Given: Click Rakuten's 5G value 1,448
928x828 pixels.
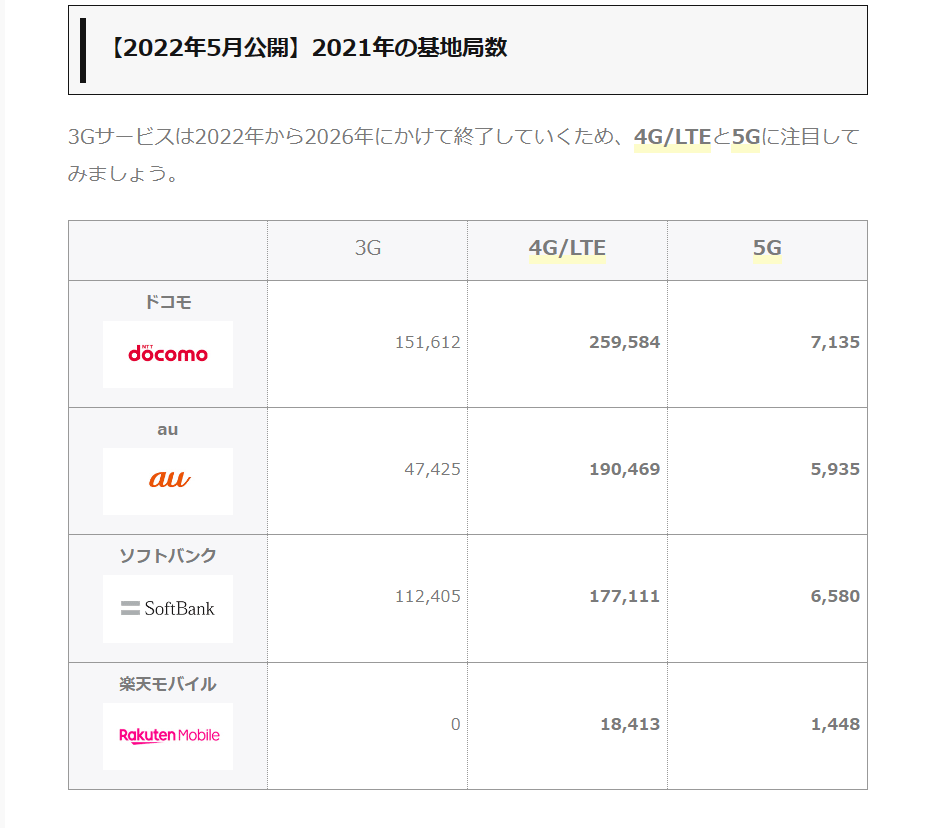Looking at the screenshot, I should (x=835, y=724).
